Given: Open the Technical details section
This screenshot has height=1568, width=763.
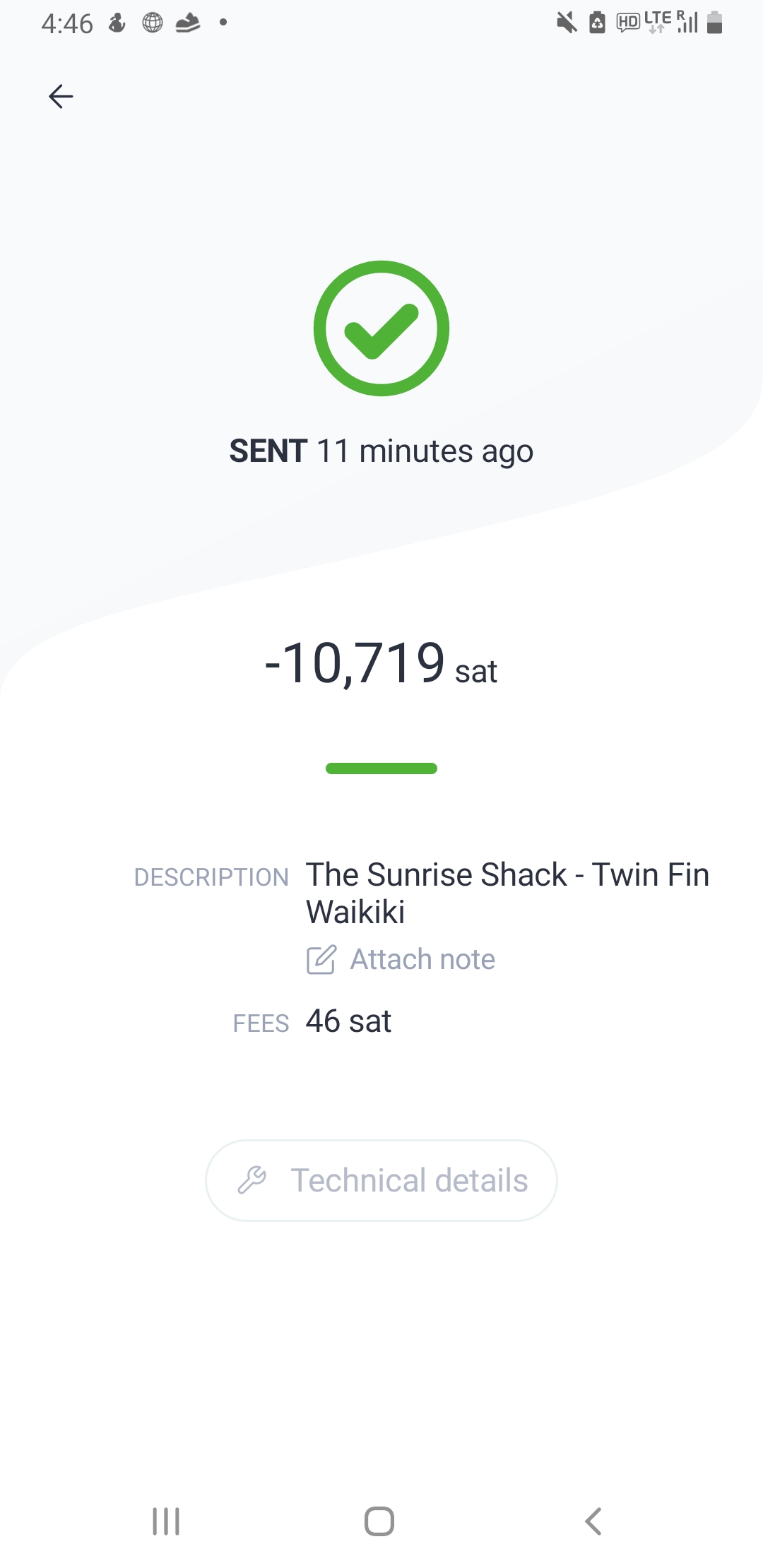Looking at the screenshot, I should pos(381,1180).
